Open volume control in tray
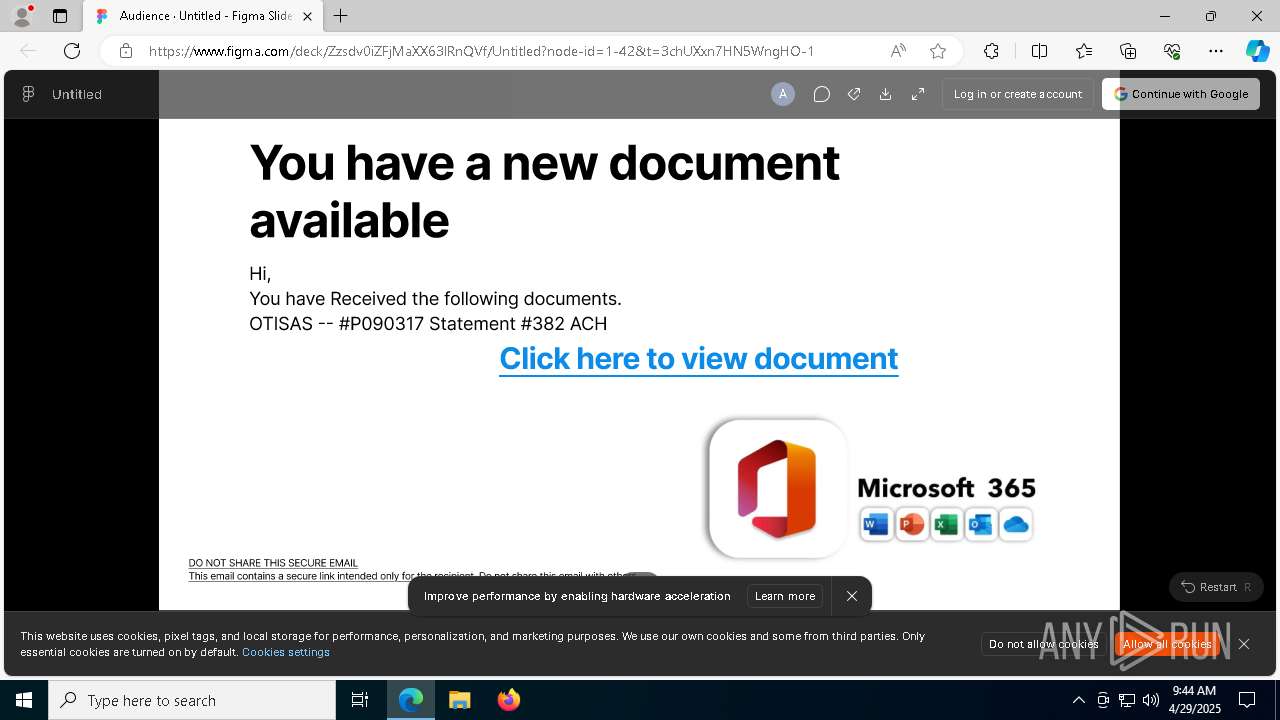 point(1150,700)
